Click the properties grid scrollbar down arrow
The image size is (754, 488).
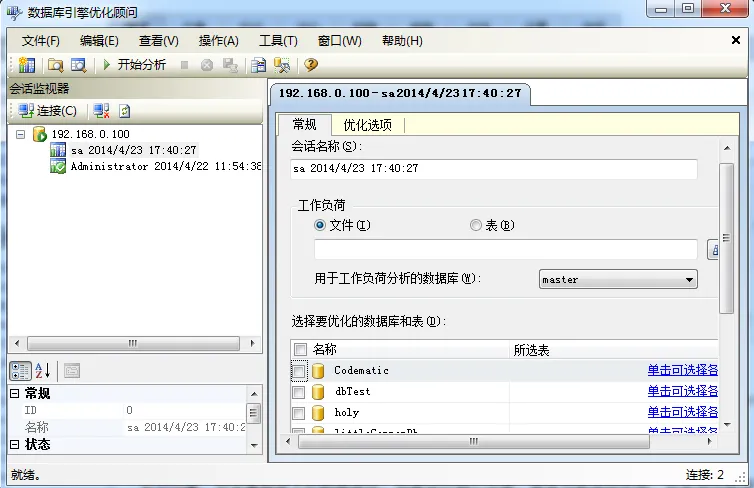254,446
